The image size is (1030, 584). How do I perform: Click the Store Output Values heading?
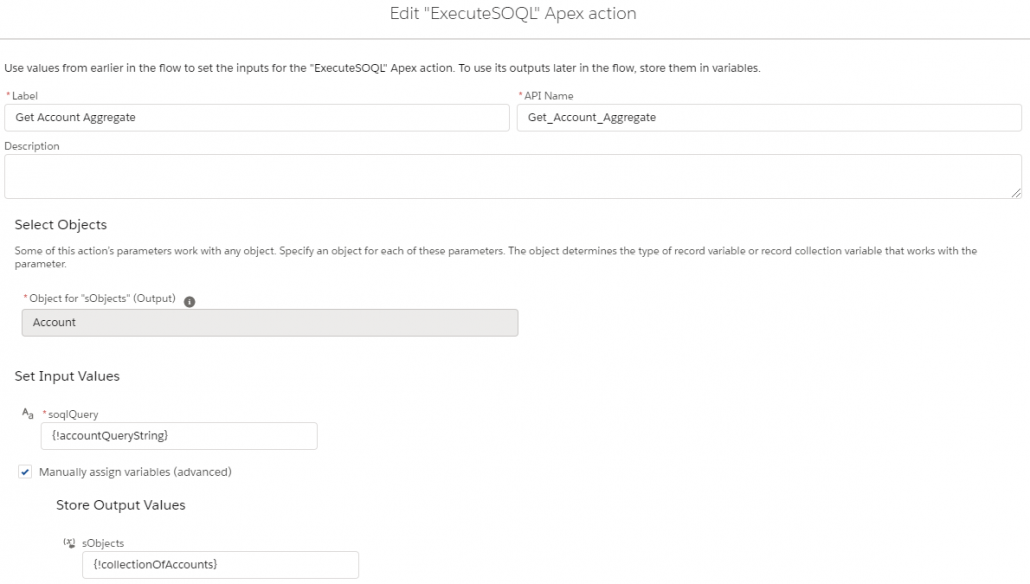tap(120, 505)
